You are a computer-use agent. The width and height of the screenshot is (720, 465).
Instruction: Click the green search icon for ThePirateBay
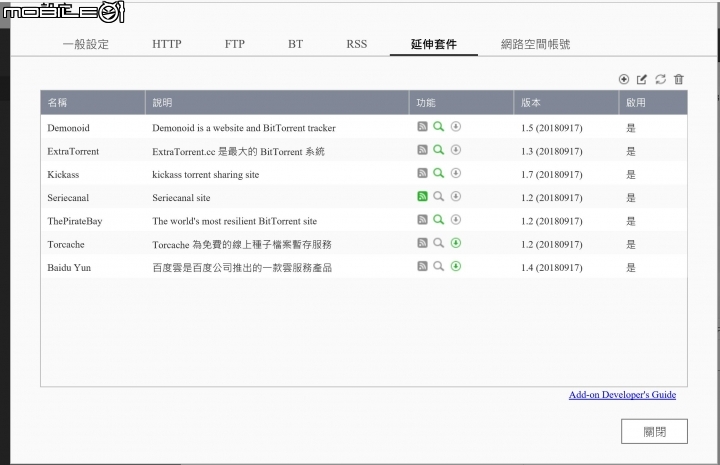point(439,220)
